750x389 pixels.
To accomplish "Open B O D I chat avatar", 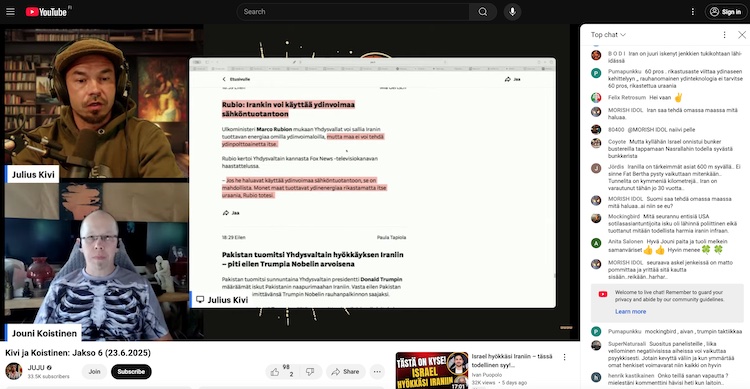I will (x=596, y=55).
